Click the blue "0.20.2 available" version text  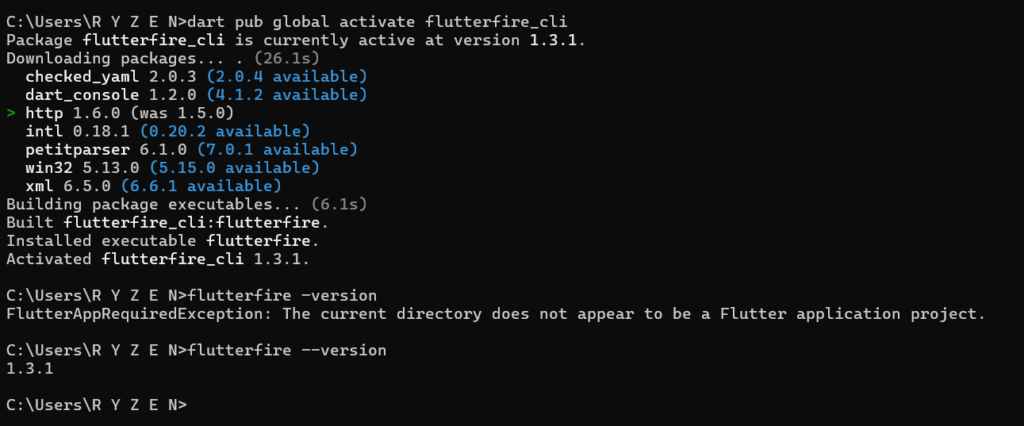click(224, 131)
